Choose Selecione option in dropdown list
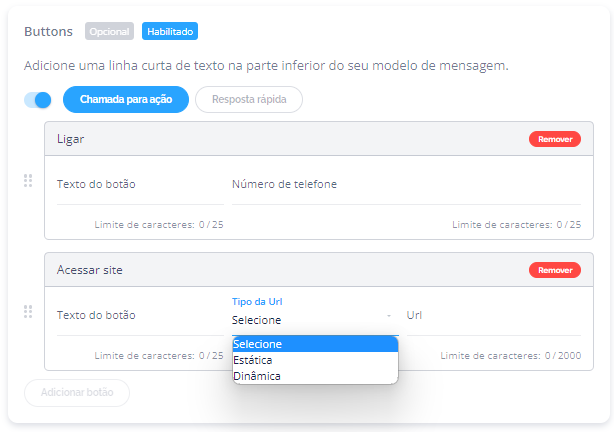614x432 pixels. (314, 344)
